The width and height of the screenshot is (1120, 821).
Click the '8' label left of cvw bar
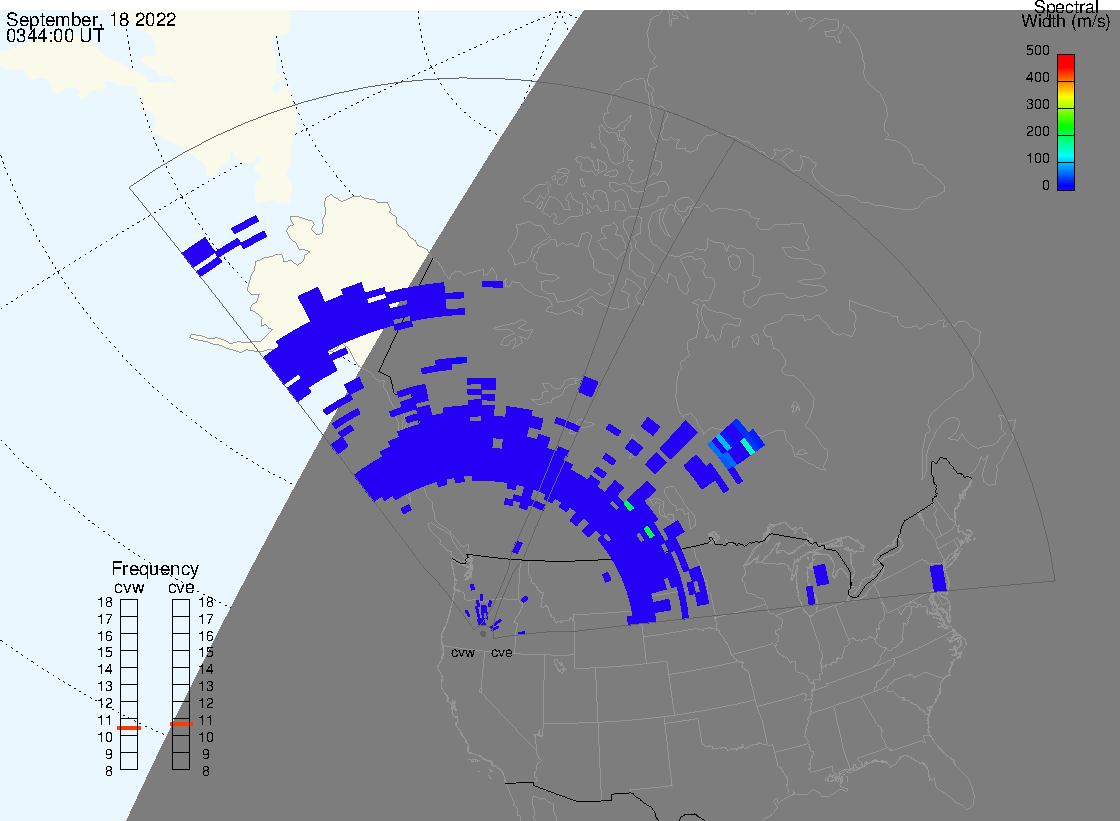point(109,772)
